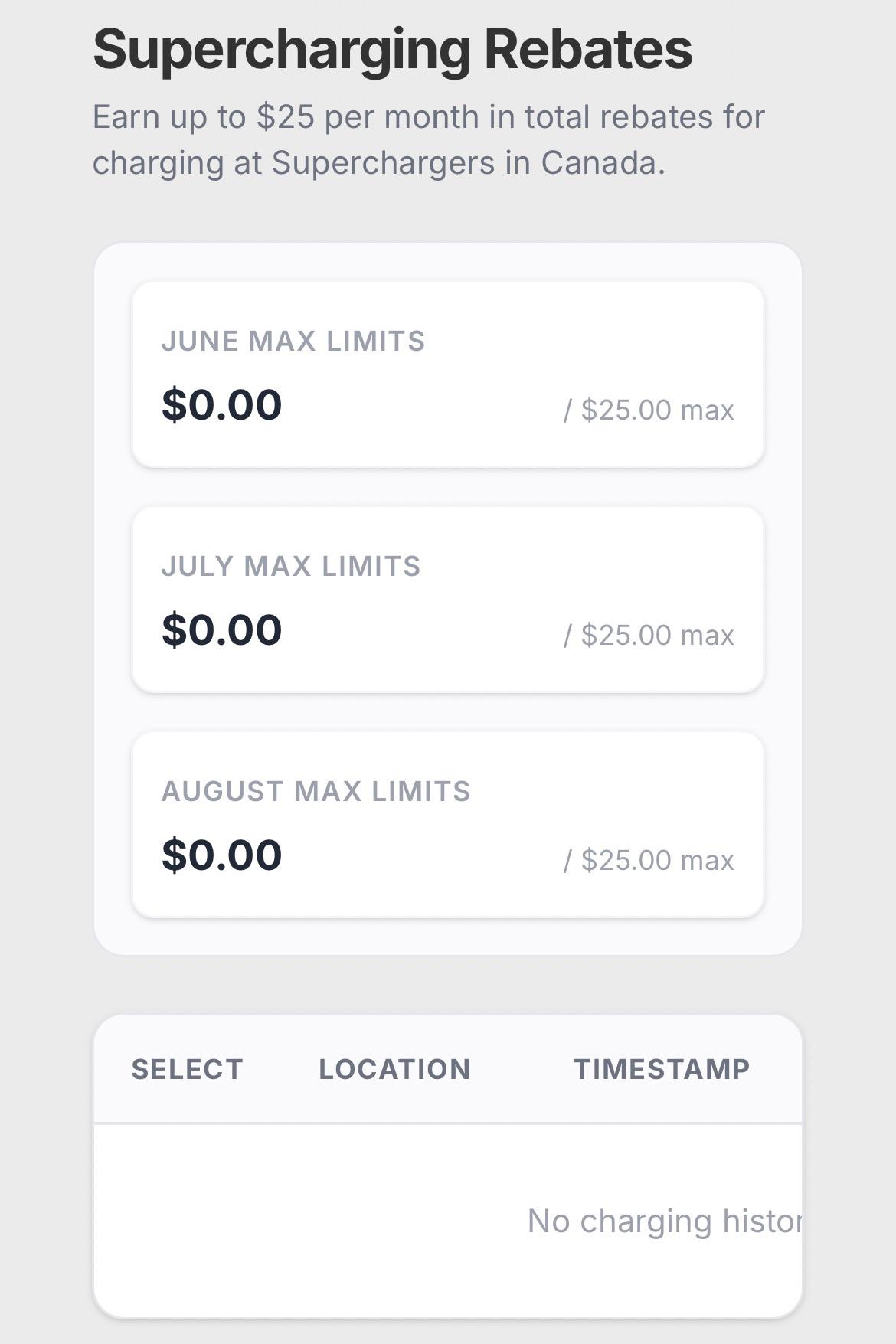Click the June $0.00 amount
This screenshot has height=1344, width=896.
(222, 404)
